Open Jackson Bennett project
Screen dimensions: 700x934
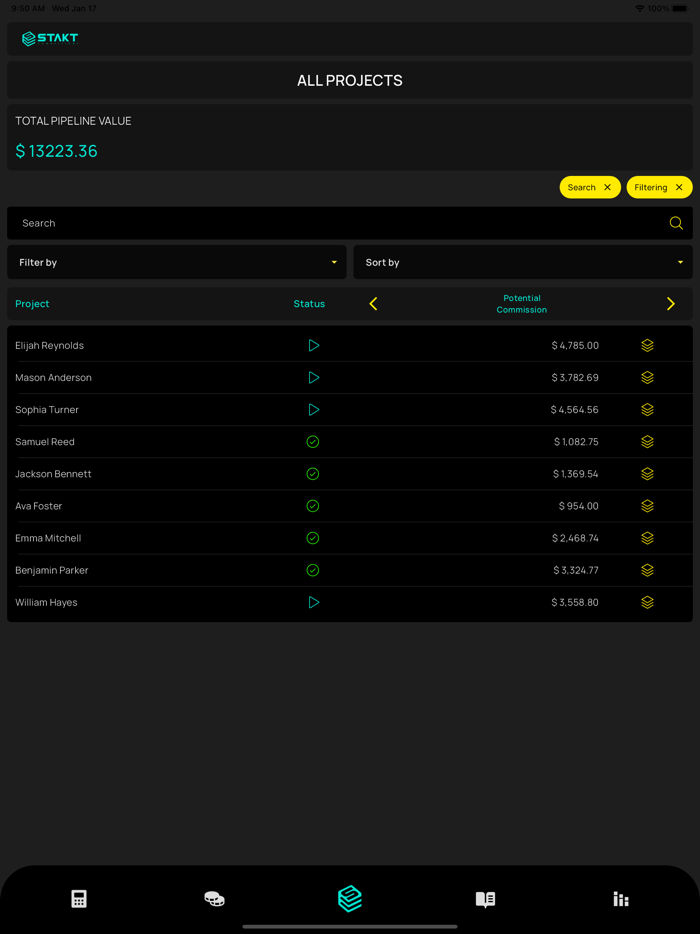coord(54,474)
